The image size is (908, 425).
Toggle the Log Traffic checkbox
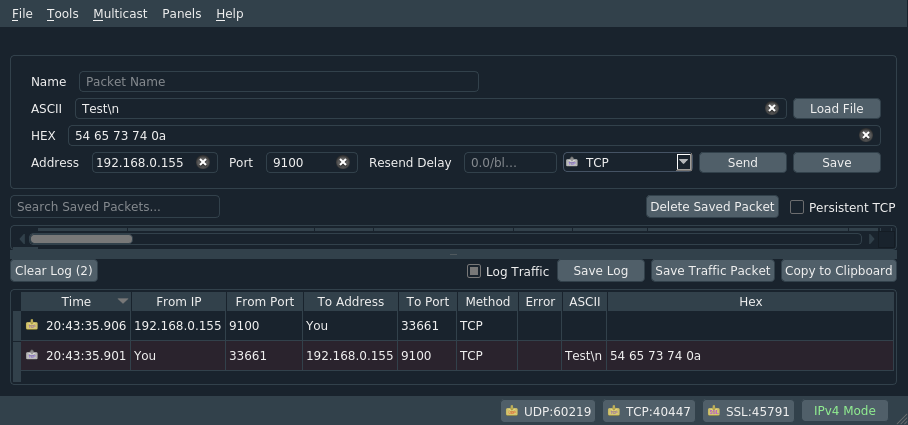click(x=474, y=271)
